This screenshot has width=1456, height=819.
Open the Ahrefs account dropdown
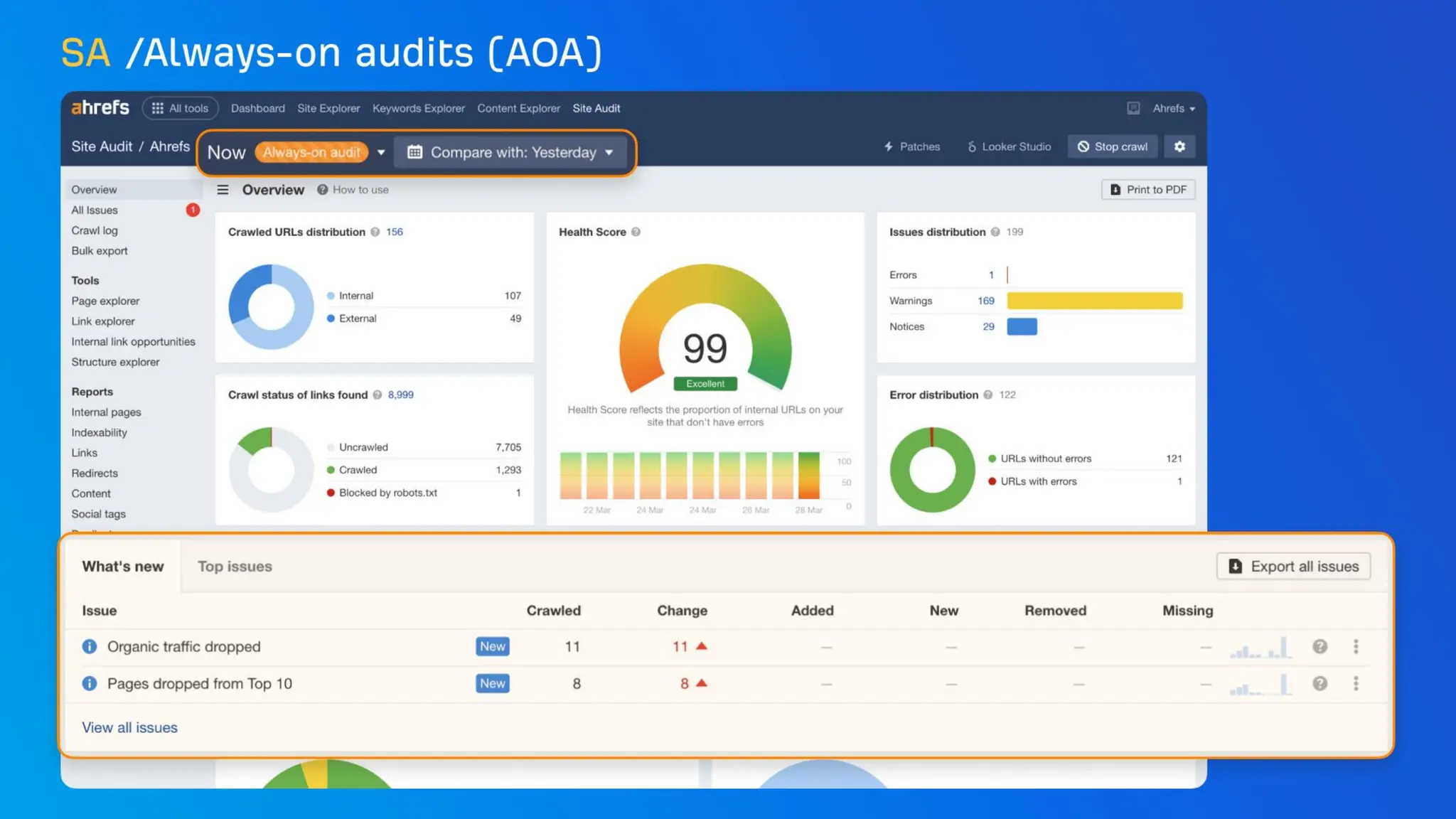pyautogui.click(x=1174, y=108)
